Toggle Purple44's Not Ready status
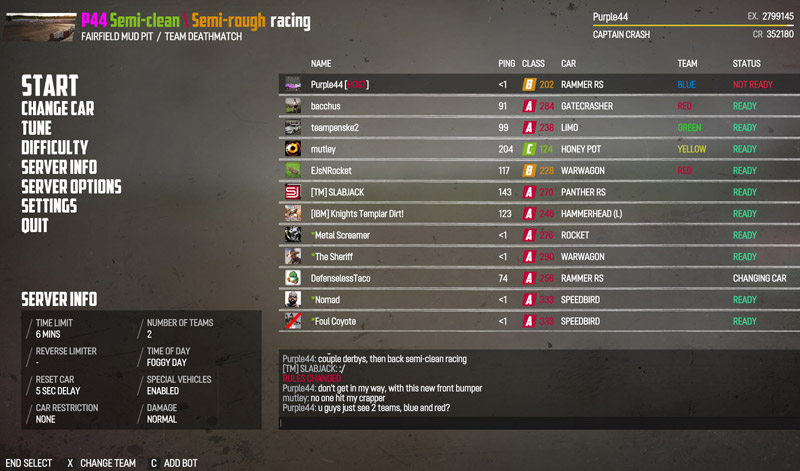This screenshot has height=471, width=800. pyautogui.click(x=753, y=85)
